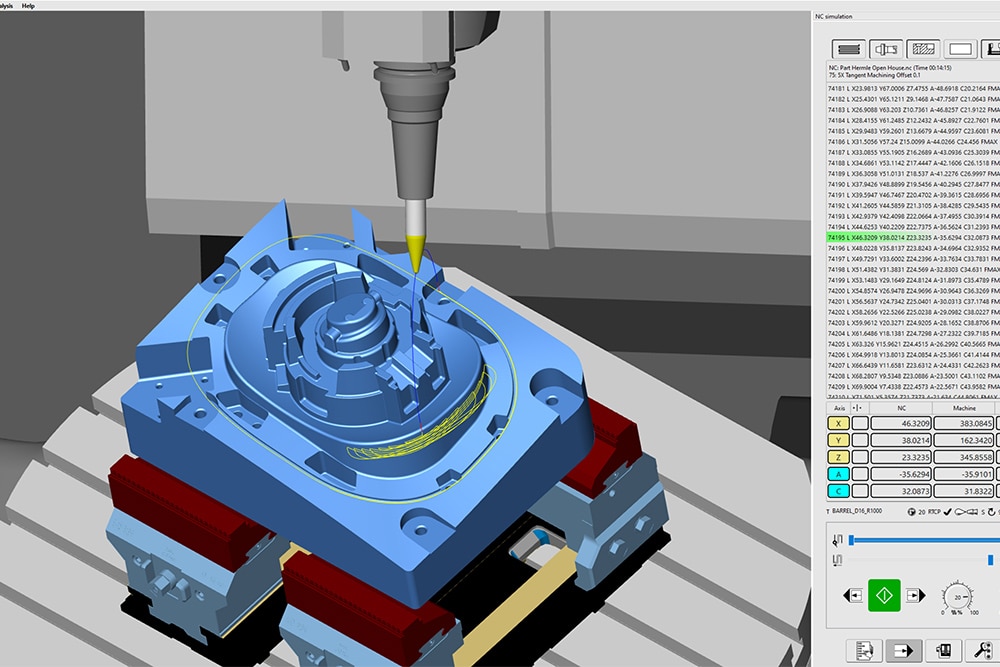Click the Machine column header
Viewport: 1000px width, 667px height.
click(964, 408)
